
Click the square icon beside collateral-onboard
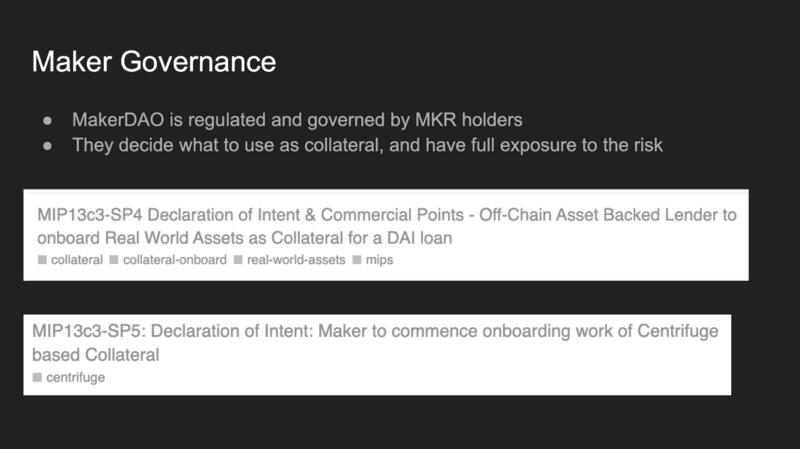pyautogui.click(x=114, y=260)
